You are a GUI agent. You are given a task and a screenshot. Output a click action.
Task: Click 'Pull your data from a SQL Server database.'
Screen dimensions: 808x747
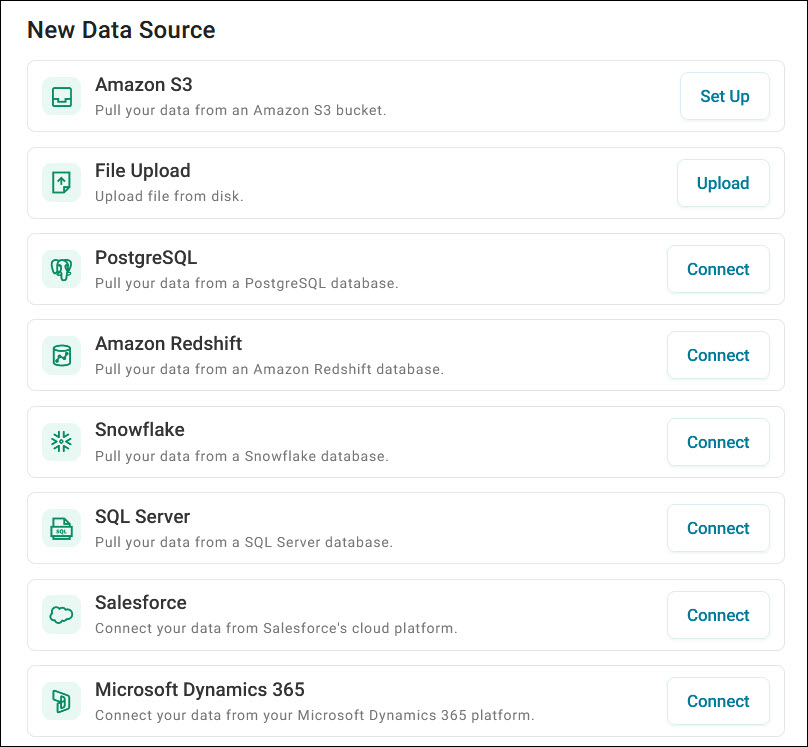(244, 542)
